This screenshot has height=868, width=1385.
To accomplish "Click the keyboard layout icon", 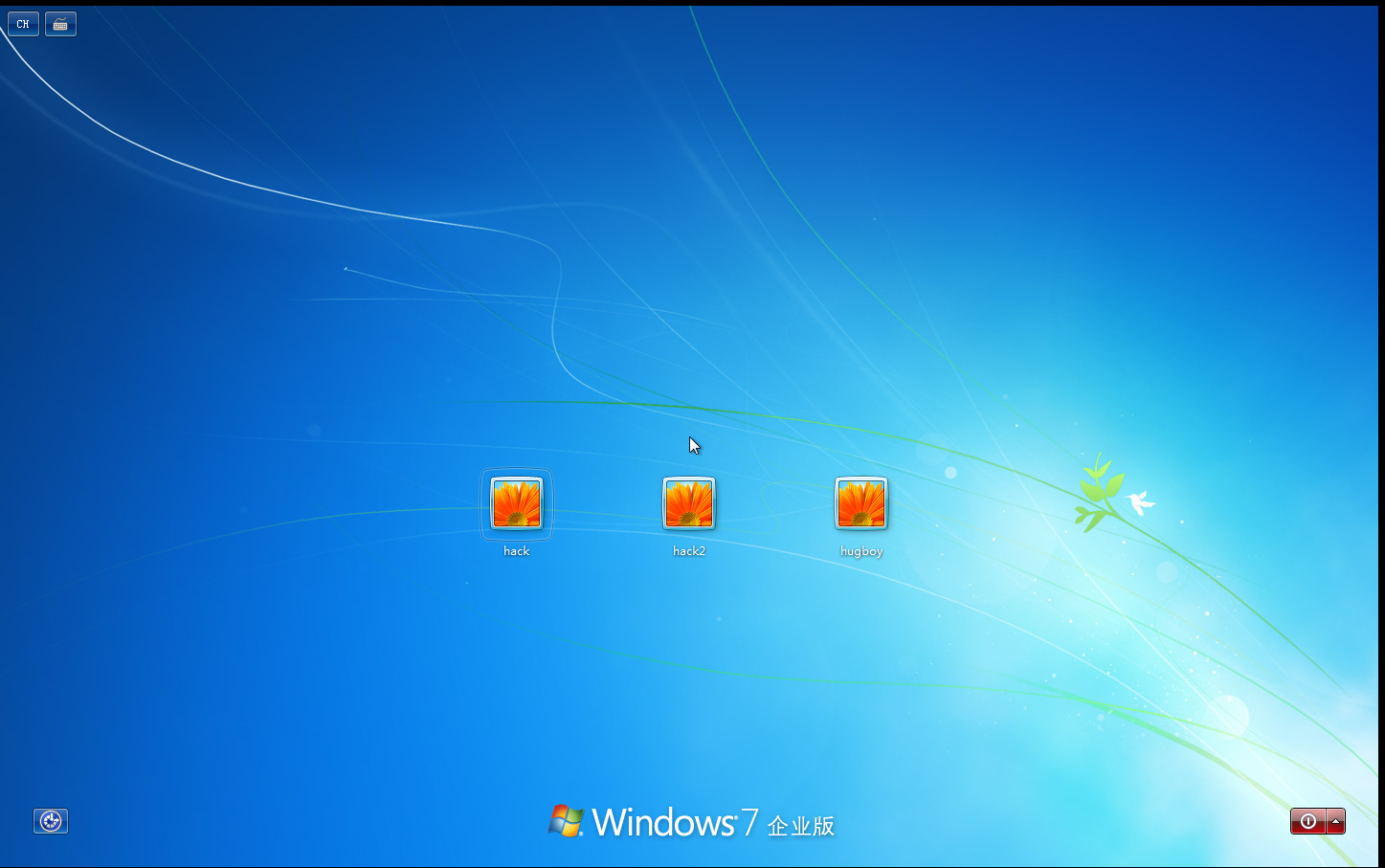I will click(60, 24).
